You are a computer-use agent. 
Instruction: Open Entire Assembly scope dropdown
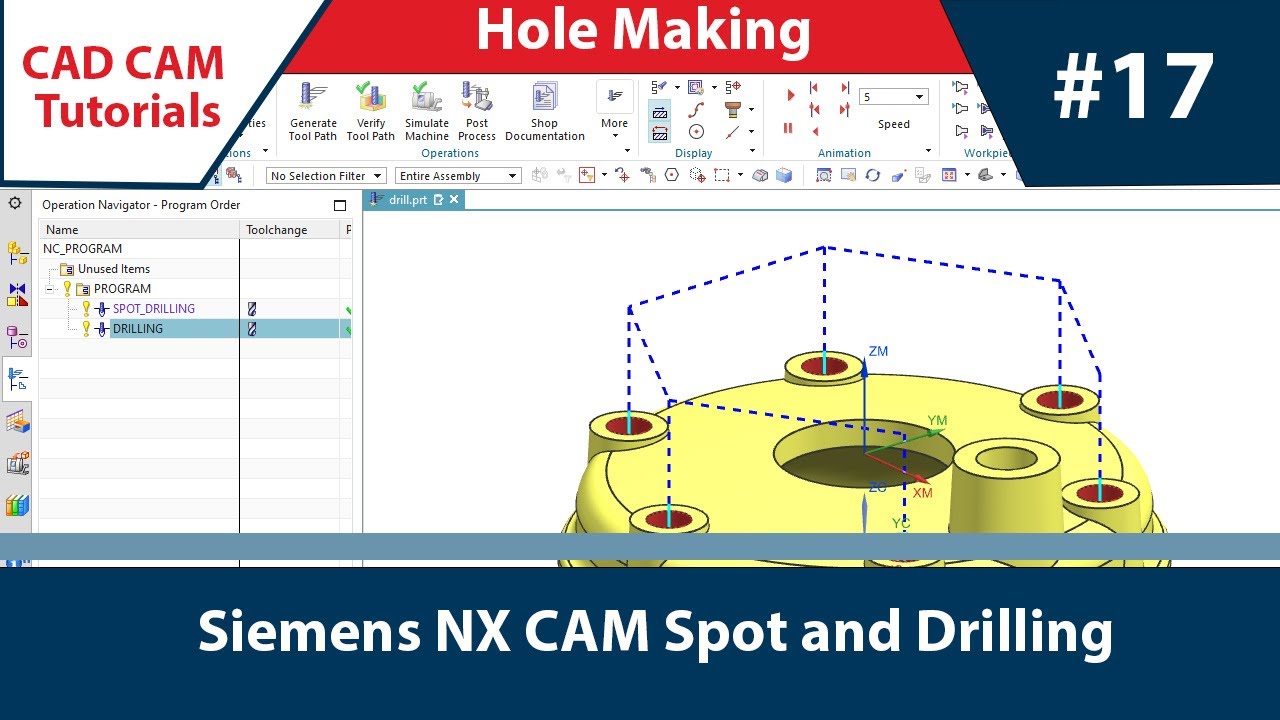(458, 176)
